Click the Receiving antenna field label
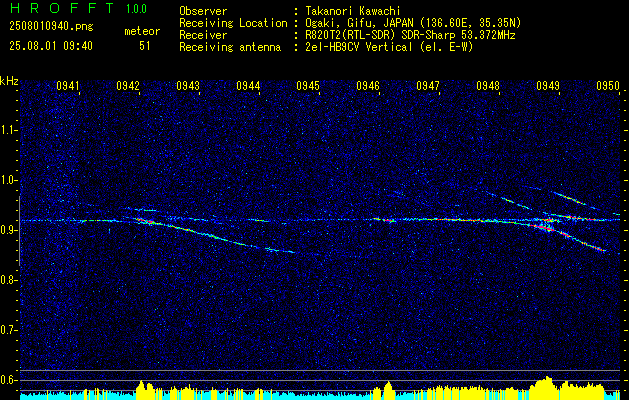Screen dimensions: 629x400 coord(230,47)
